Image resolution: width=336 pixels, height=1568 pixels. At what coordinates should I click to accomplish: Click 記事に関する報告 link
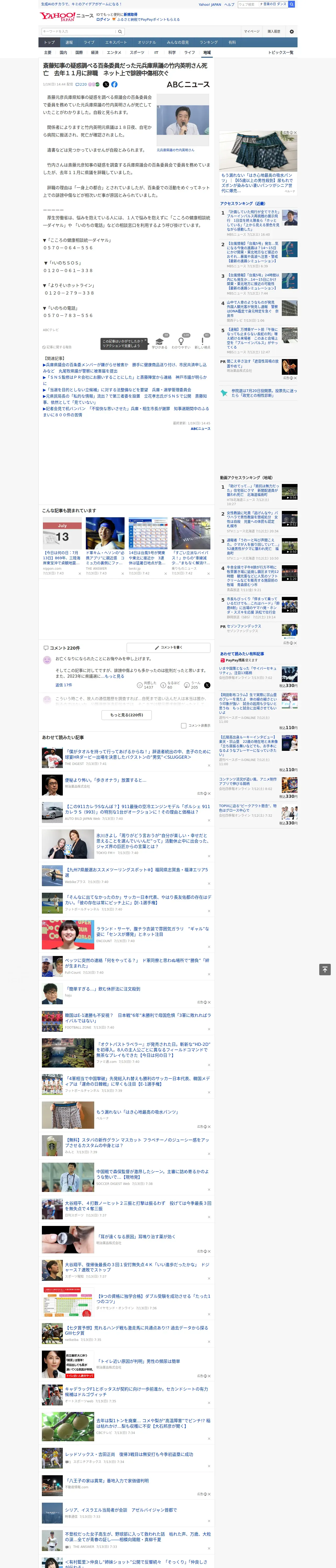click(58, 348)
